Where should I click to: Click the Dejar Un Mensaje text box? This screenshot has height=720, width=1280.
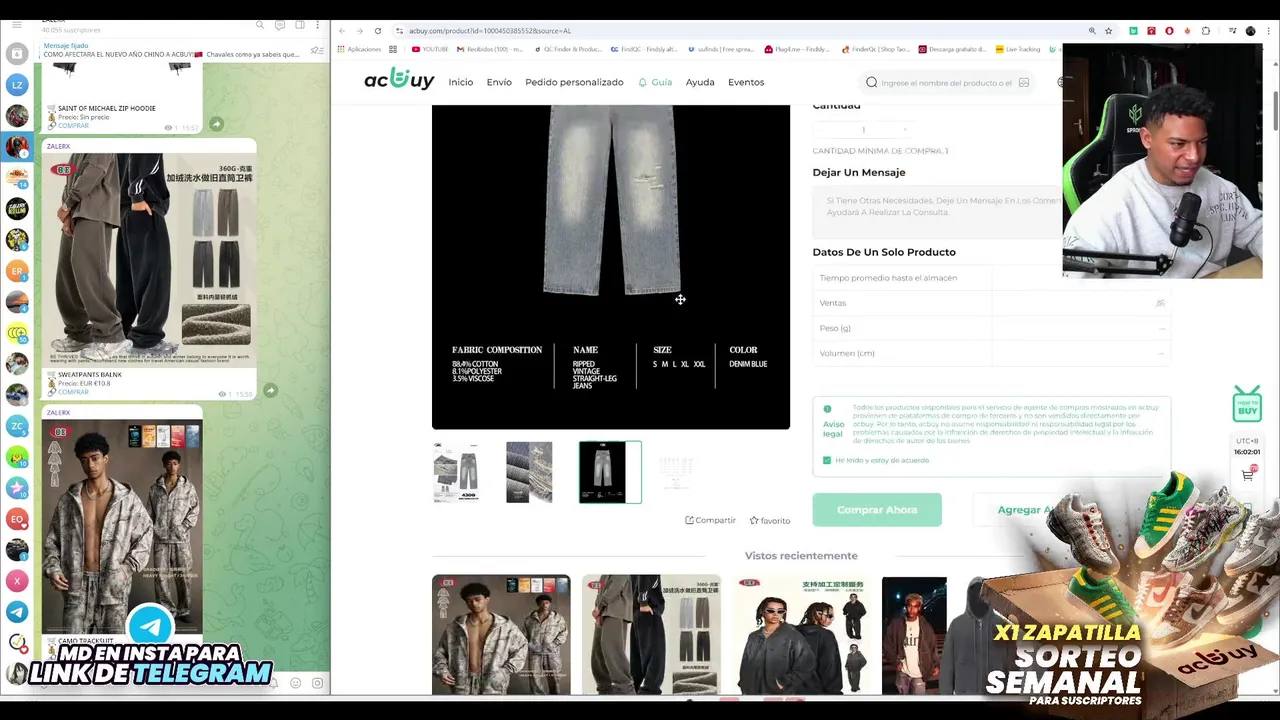937,212
